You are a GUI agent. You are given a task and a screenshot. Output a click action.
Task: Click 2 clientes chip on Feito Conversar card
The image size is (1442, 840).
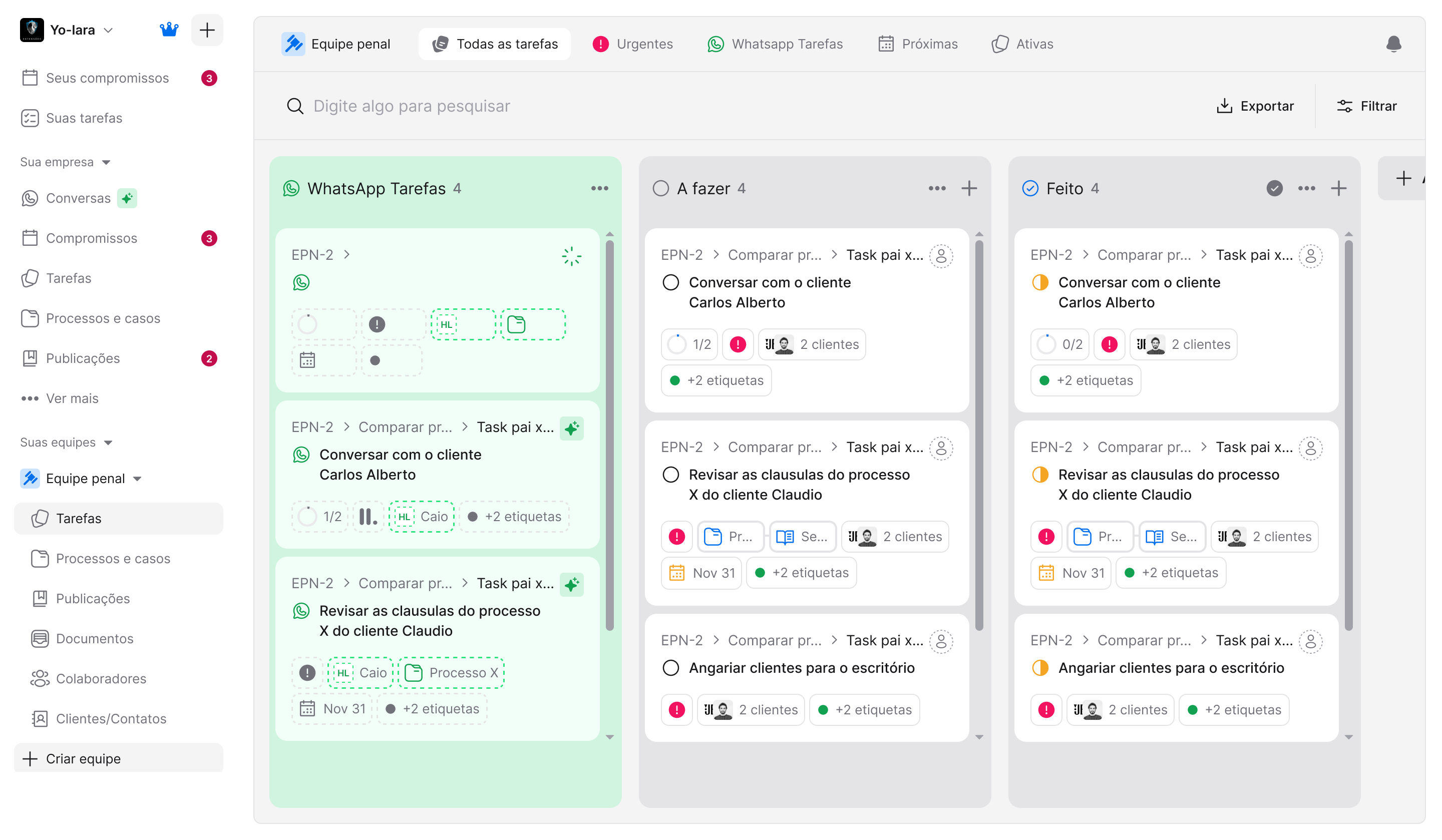tap(1183, 344)
